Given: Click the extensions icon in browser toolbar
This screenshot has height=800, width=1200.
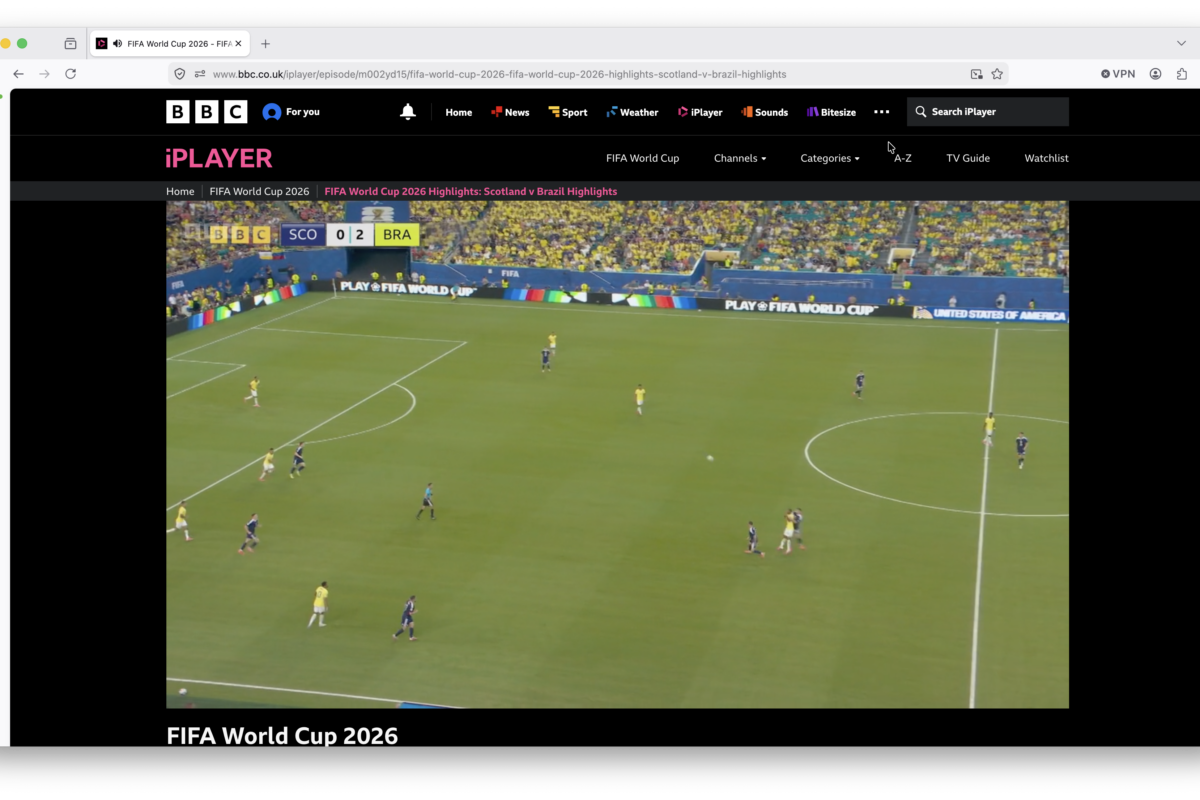Looking at the screenshot, I should (x=1182, y=74).
